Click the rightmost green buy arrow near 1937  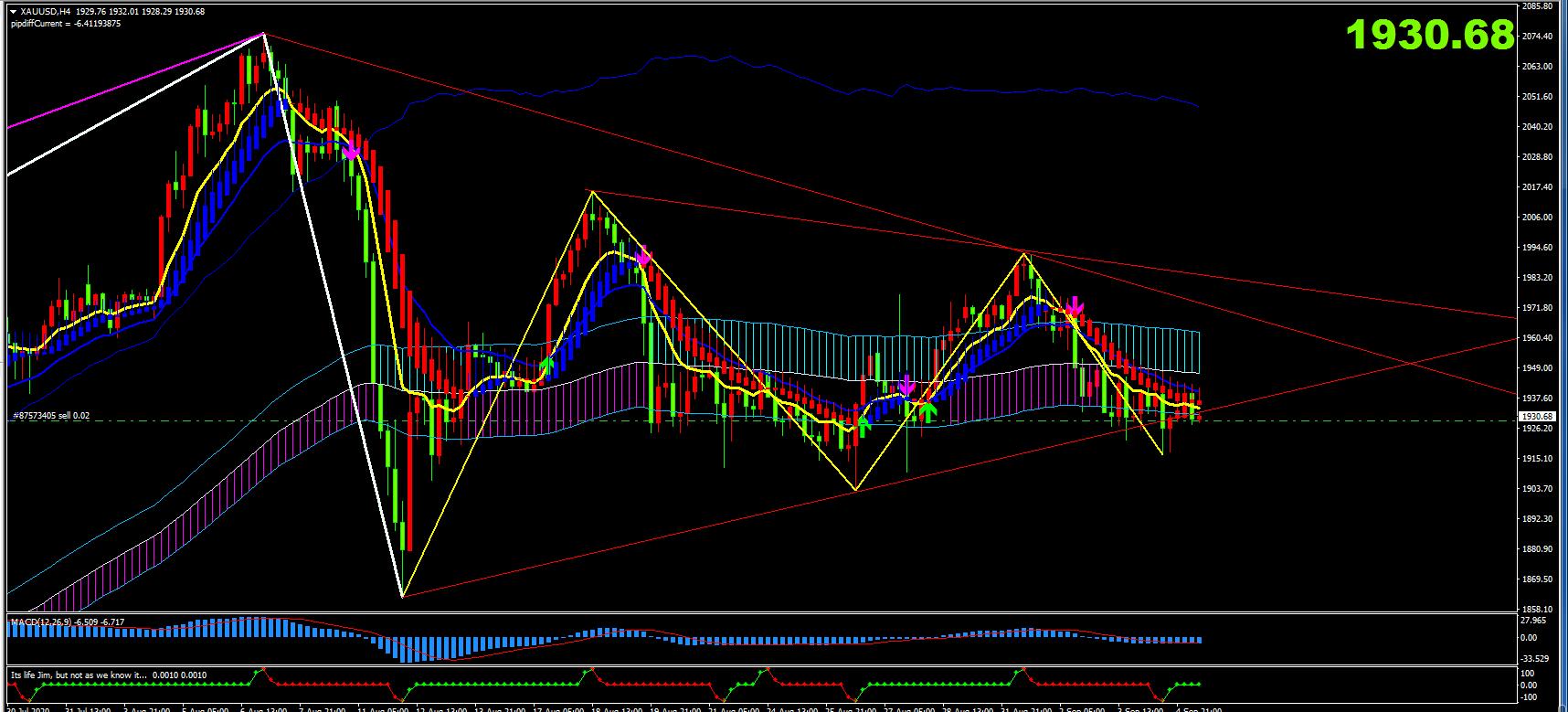(927, 411)
